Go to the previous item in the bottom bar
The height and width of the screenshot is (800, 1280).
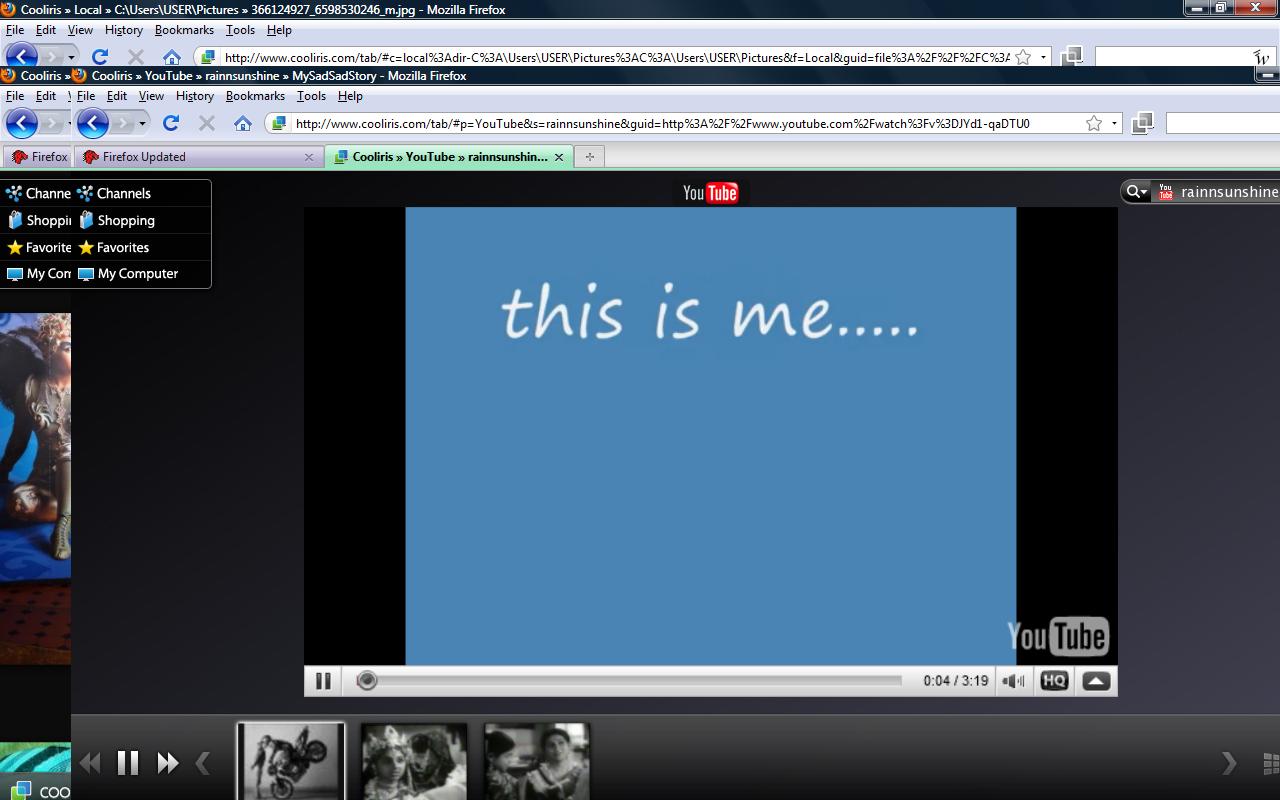coord(90,763)
